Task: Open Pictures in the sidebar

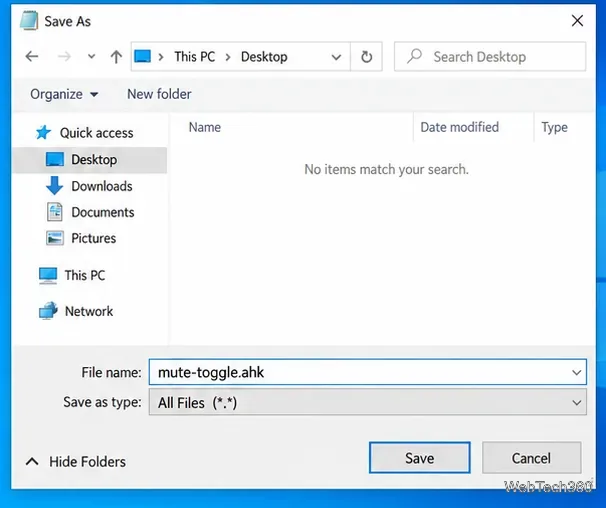Action: coord(94,238)
